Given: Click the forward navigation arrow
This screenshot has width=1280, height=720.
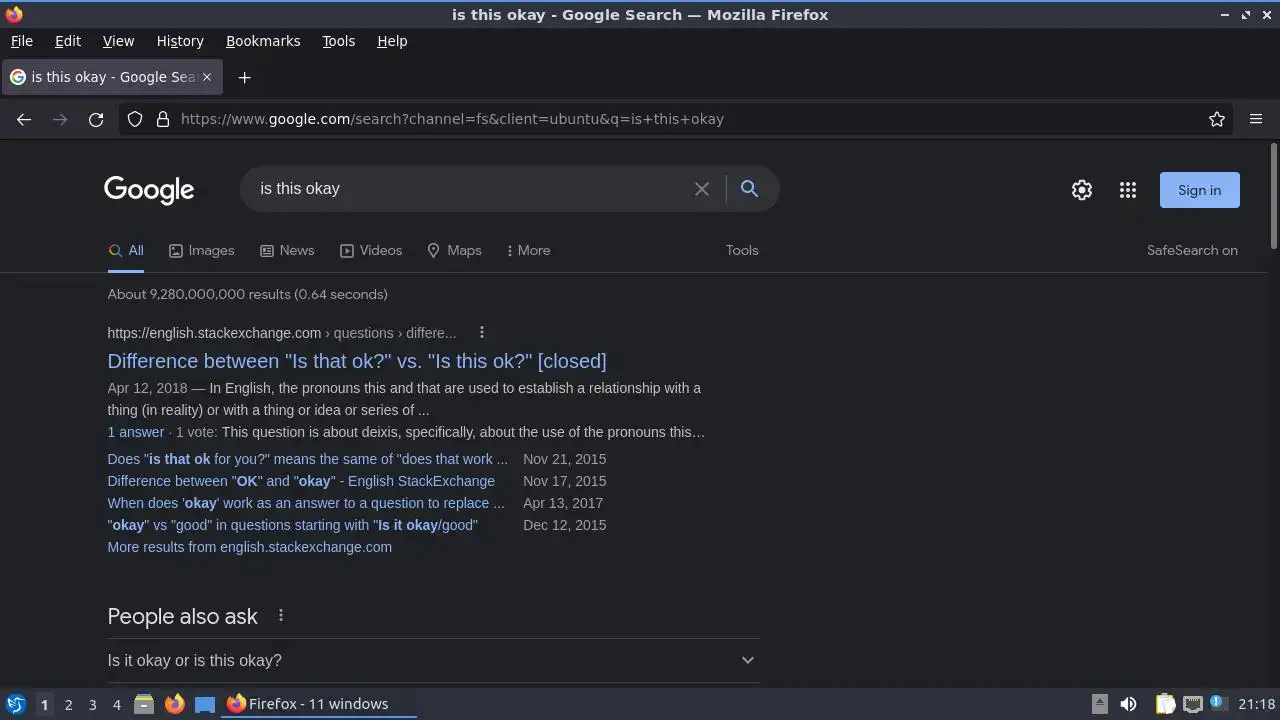Looking at the screenshot, I should pos(60,119).
